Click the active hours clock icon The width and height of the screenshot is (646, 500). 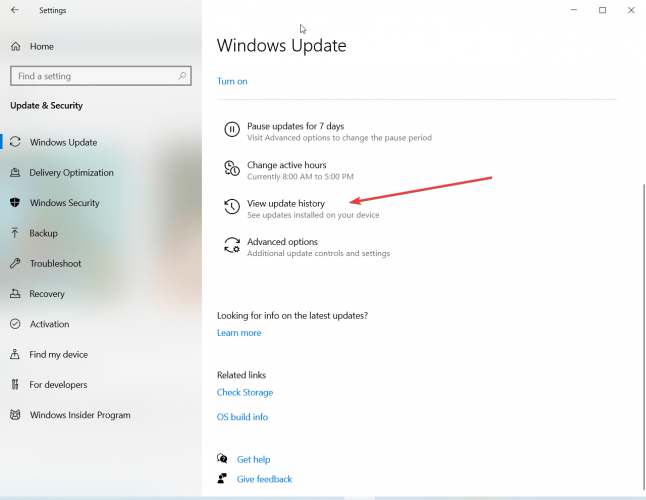(x=232, y=168)
